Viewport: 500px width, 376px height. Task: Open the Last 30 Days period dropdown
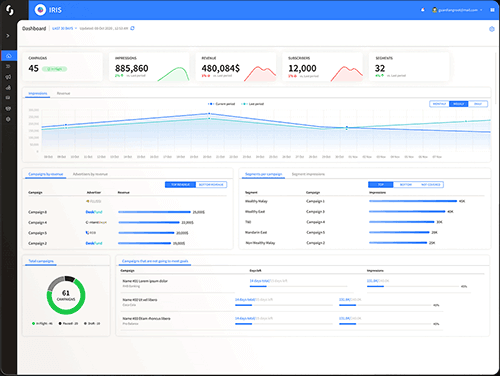point(64,28)
